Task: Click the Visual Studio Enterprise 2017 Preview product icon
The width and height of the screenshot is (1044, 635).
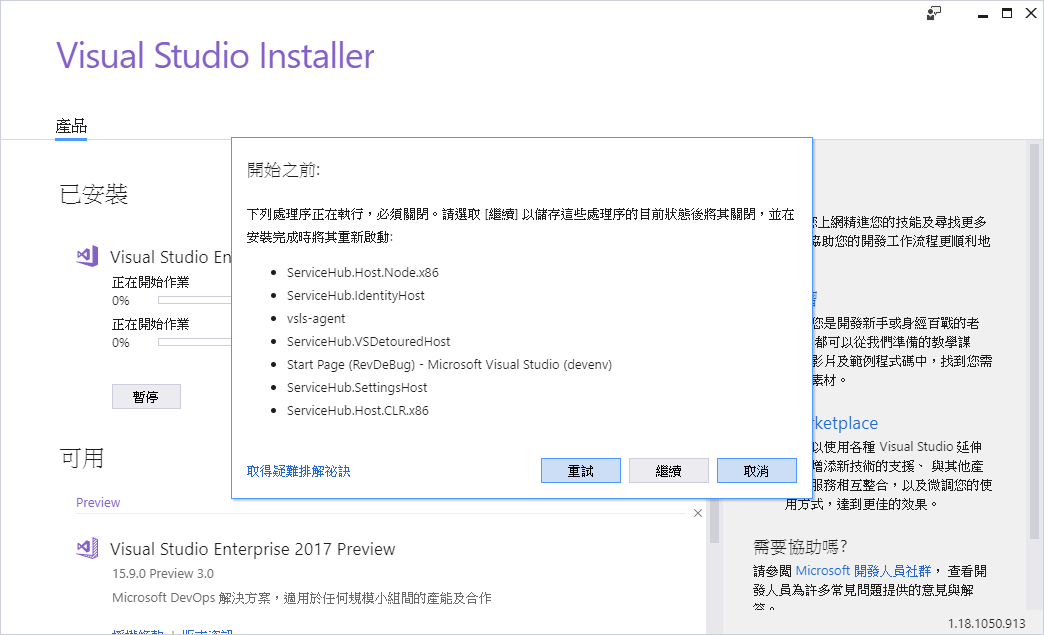Action: point(87,548)
